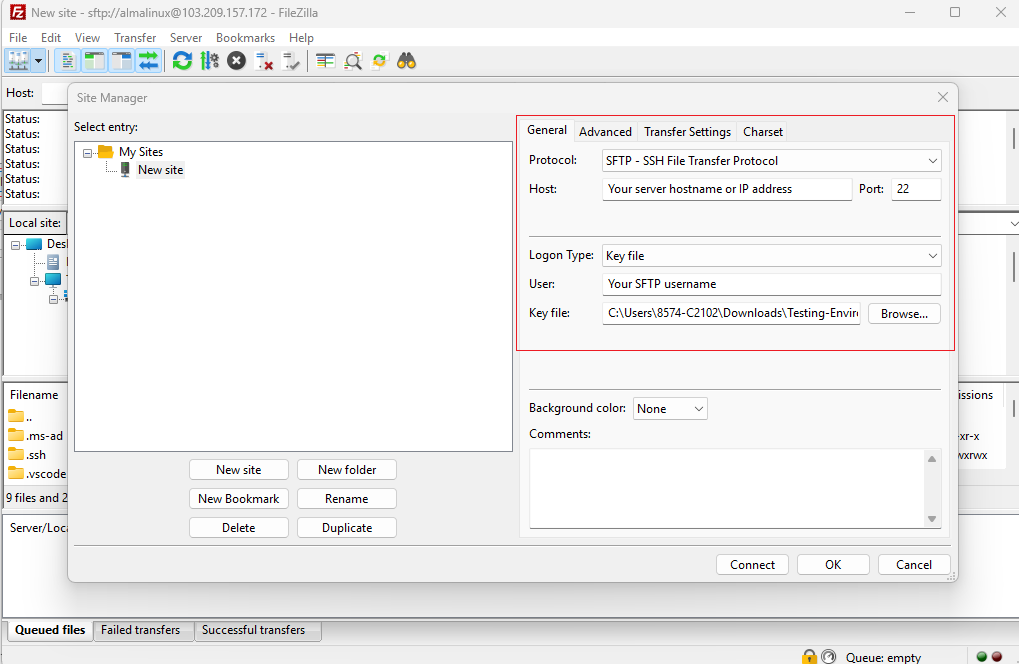Open the .ms-ad folder in local list

36,436
